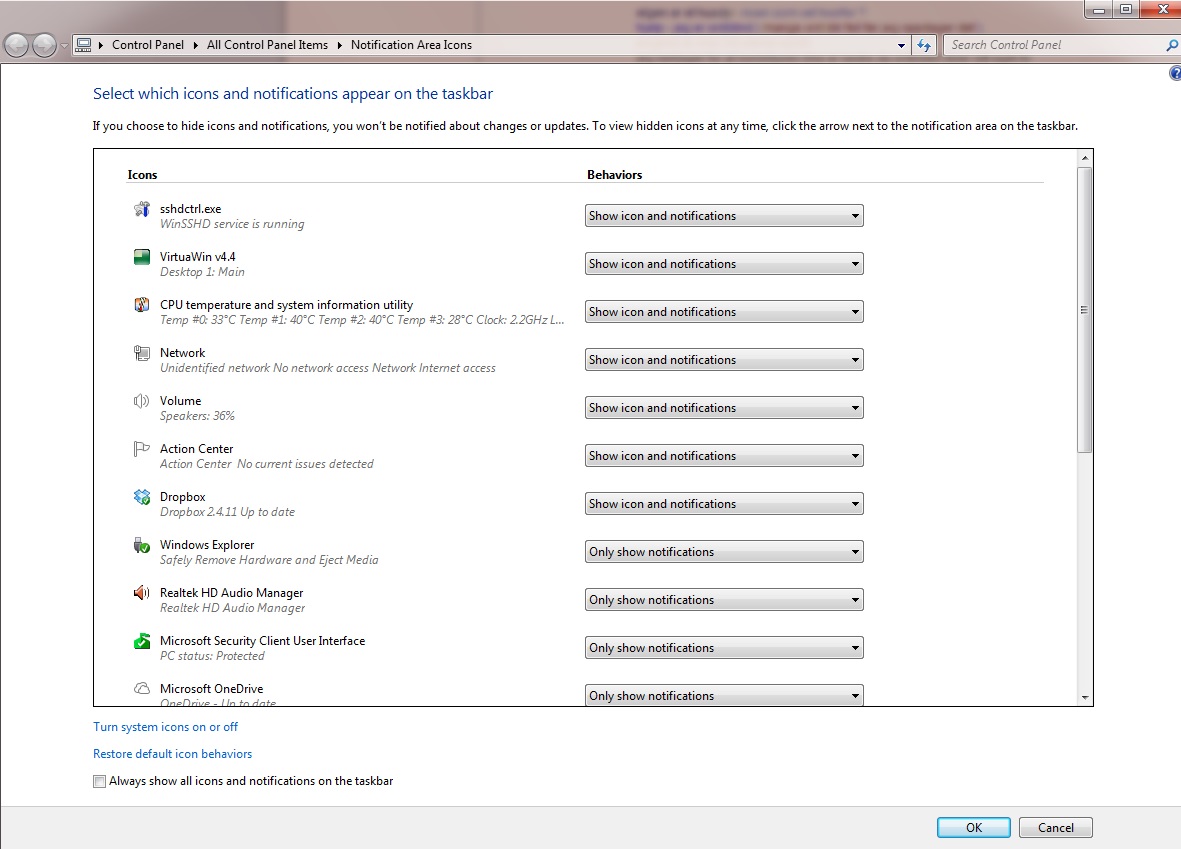
Task: Open behavior dropdown for Volume
Action: [x=724, y=408]
